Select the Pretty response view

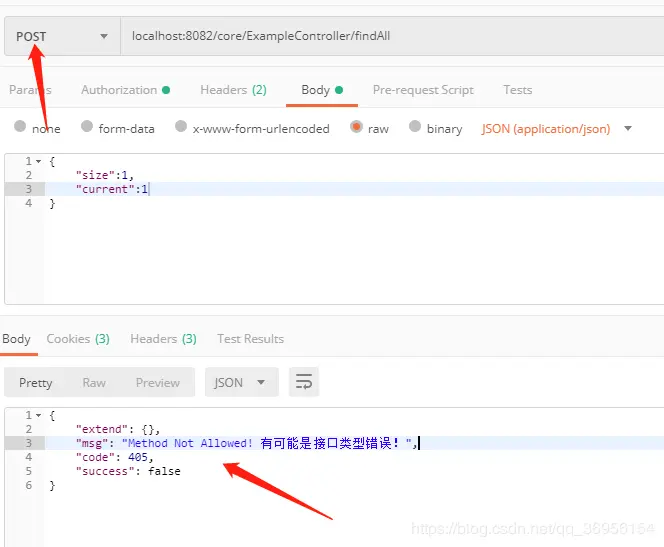point(36,383)
